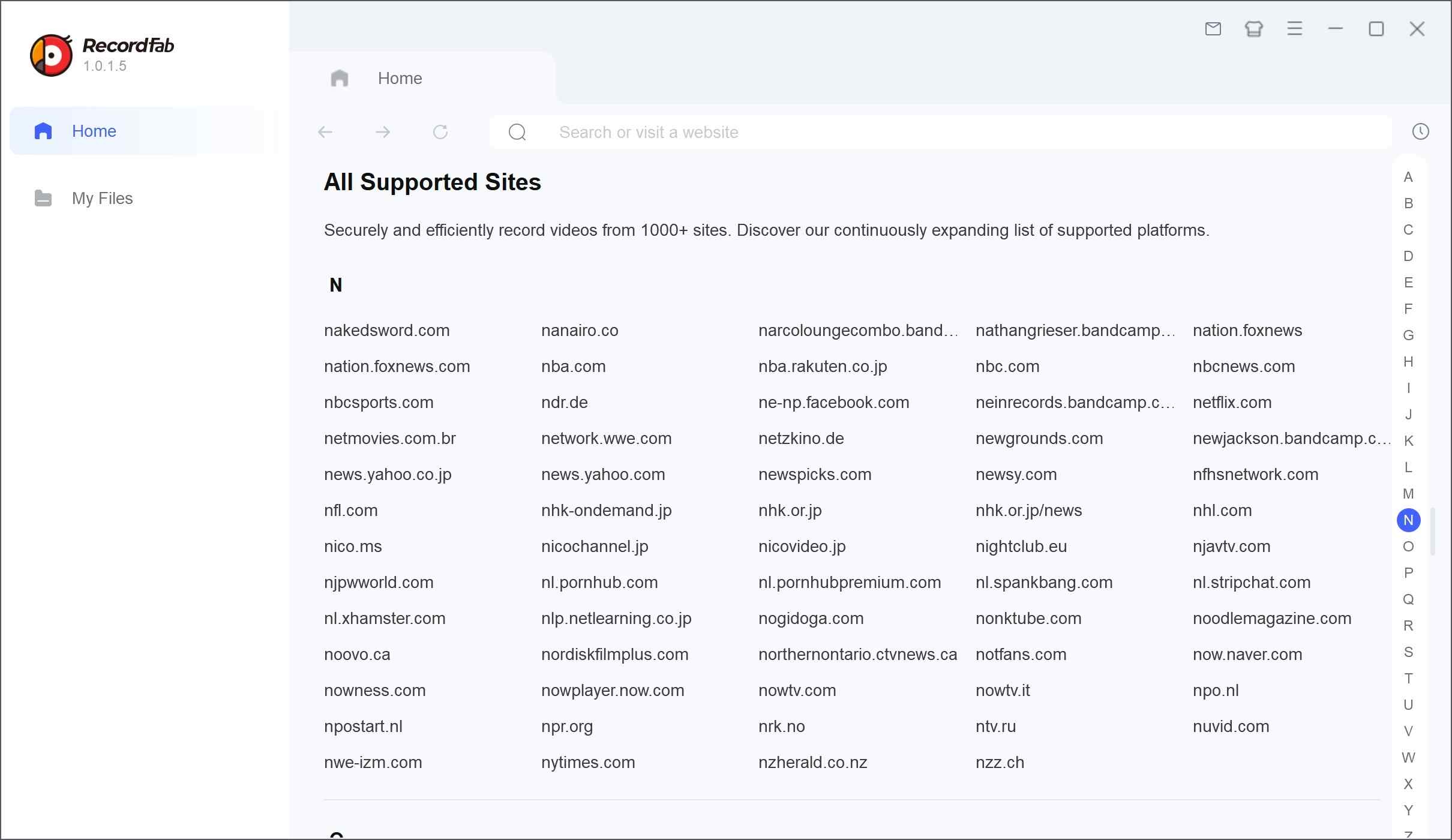Open netzkino.de site link
This screenshot has width=1452, height=840.
(801, 439)
